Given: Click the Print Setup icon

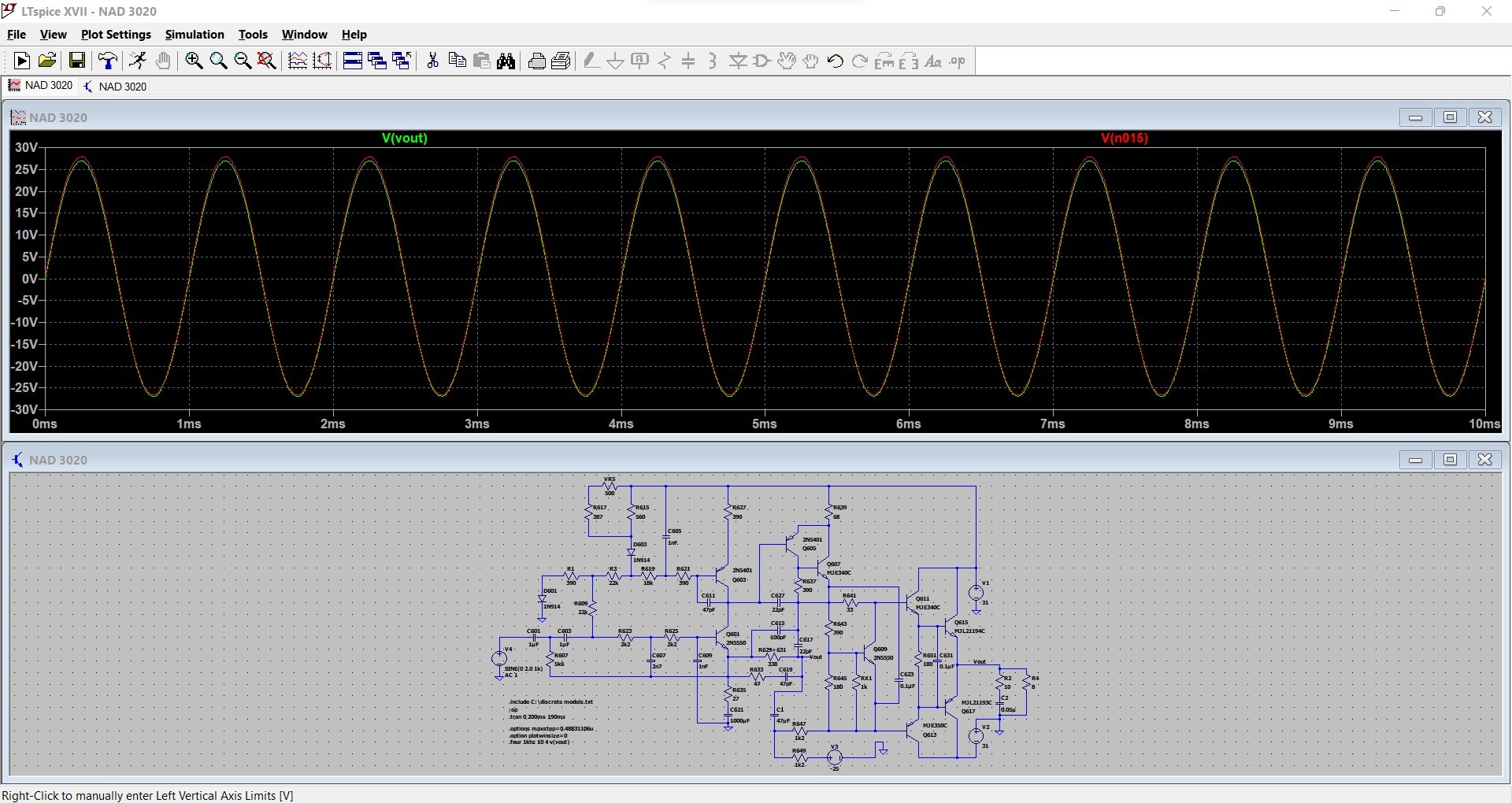Looking at the screenshot, I should 561,61.
